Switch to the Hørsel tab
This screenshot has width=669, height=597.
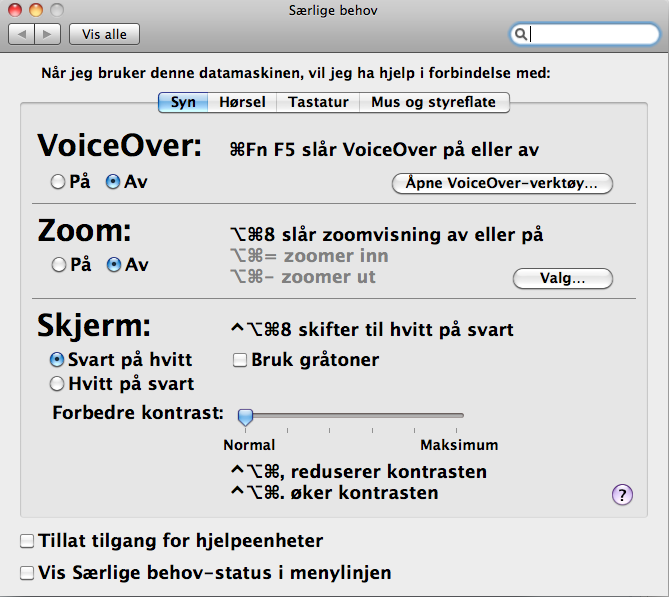pyautogui.click(x=242, y=102)
